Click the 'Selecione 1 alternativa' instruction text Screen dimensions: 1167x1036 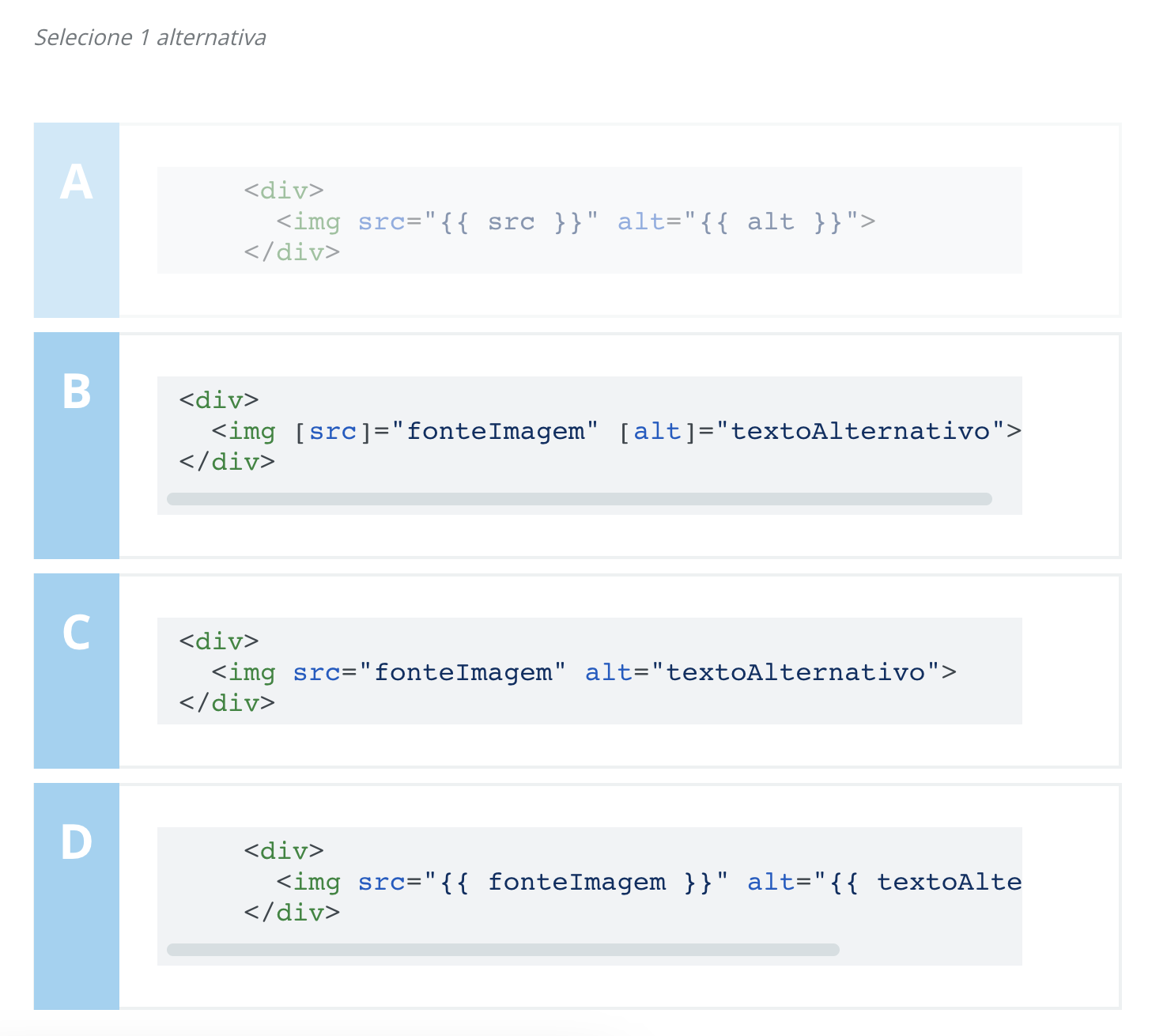coord(150,37)
